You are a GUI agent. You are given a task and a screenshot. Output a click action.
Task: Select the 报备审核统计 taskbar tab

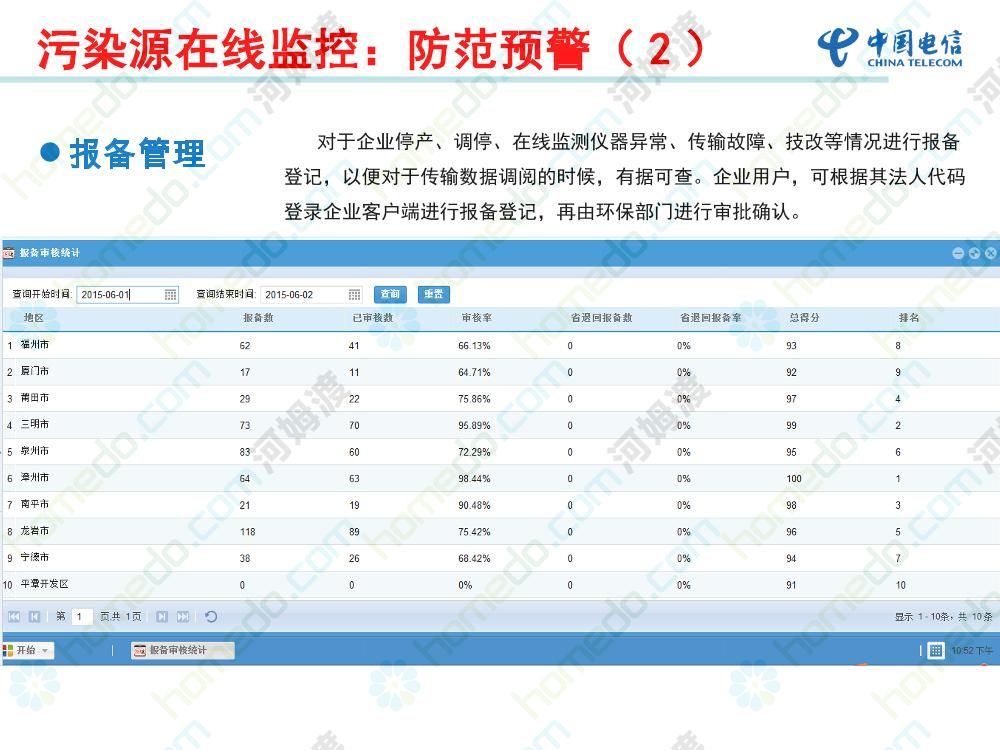click(182, 650)
